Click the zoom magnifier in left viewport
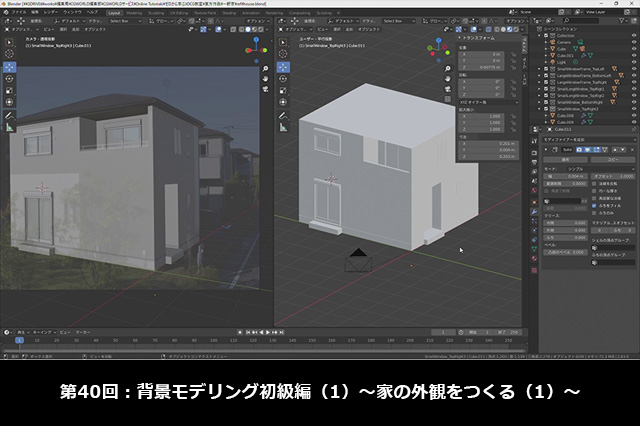This screenshot has height=426, width=640. tap(265, 69)
